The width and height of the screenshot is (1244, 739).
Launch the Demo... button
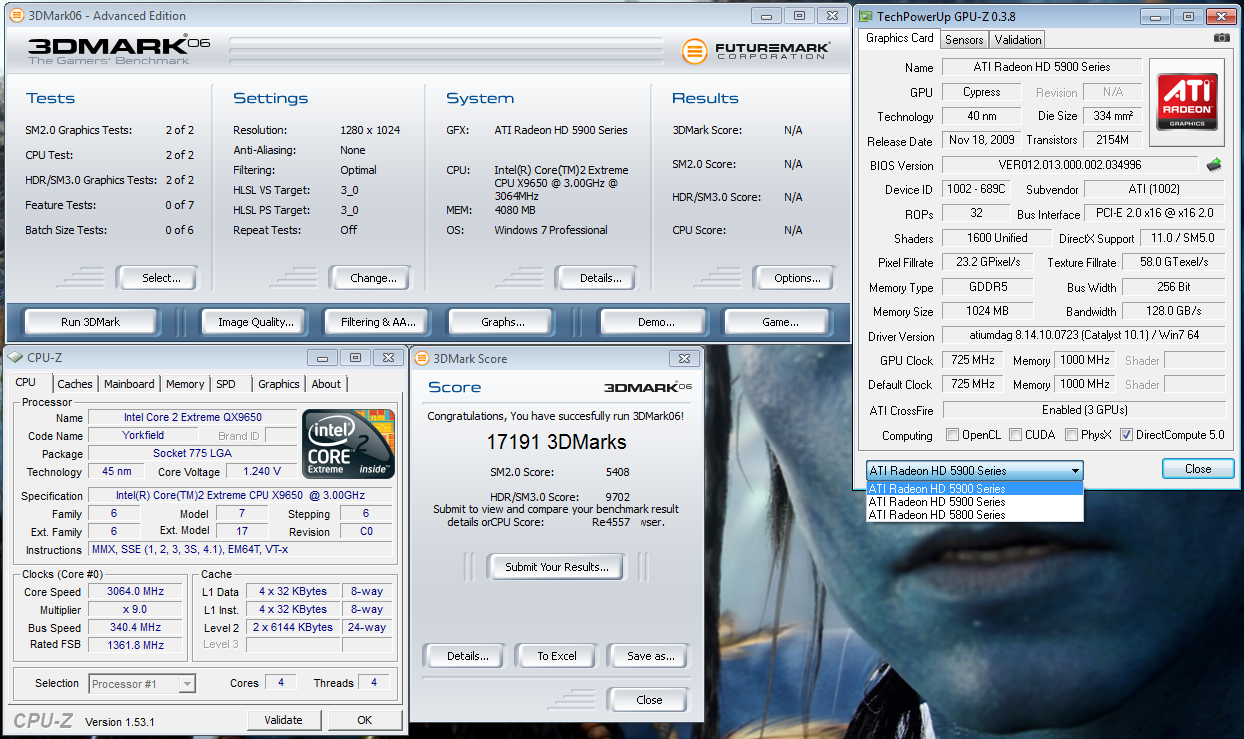click(655, 322)
